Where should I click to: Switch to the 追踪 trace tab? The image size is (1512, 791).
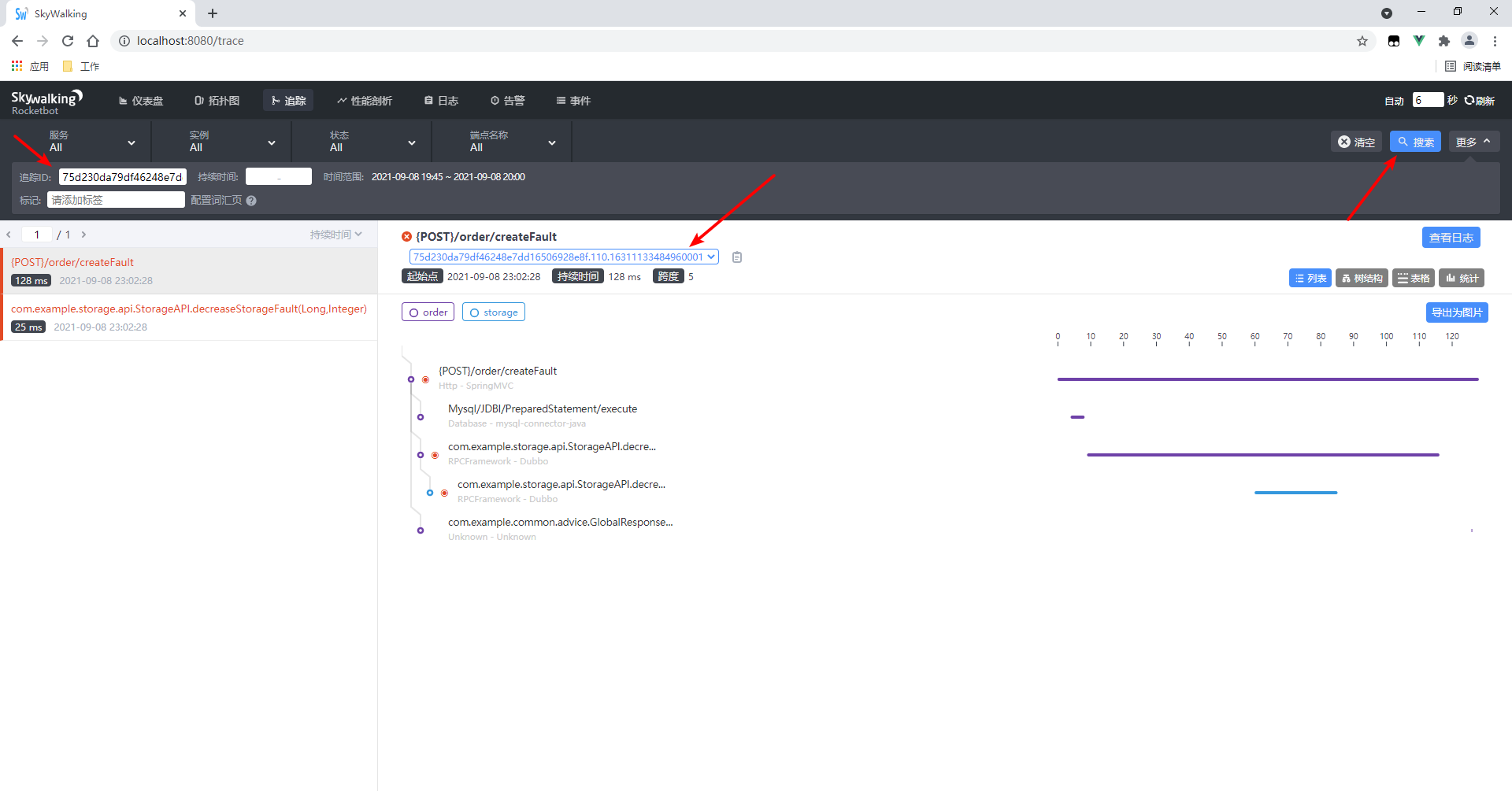tap(288, 101)
